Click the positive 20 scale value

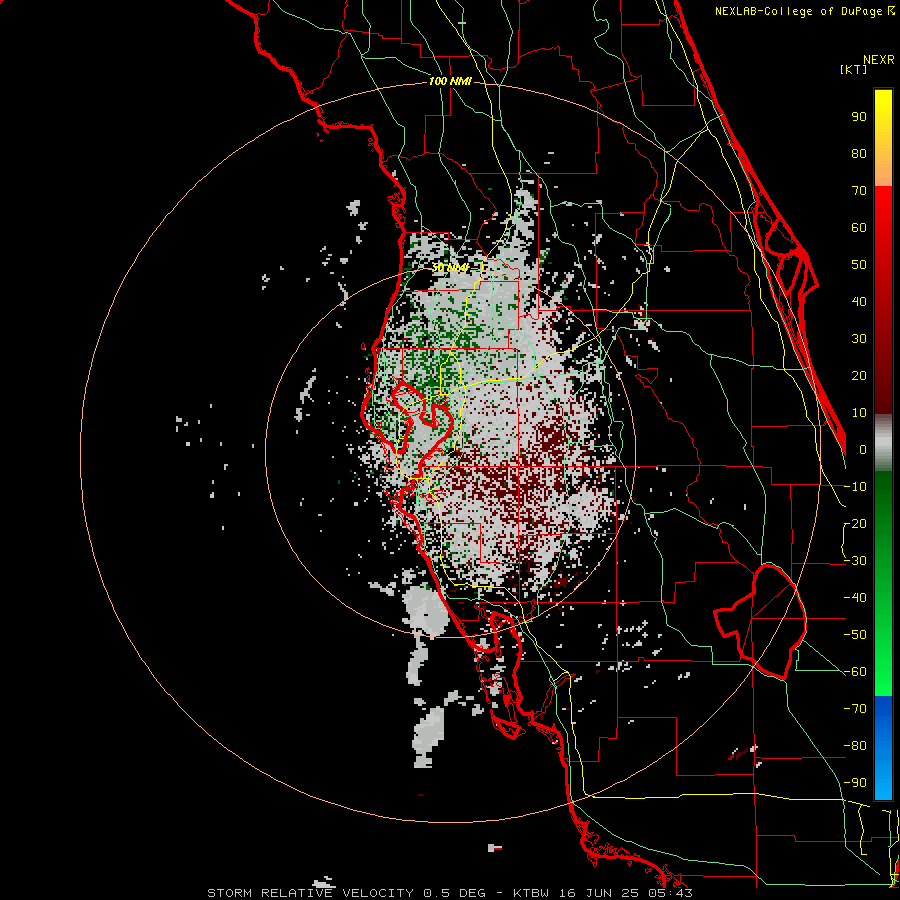coord(859,375)
